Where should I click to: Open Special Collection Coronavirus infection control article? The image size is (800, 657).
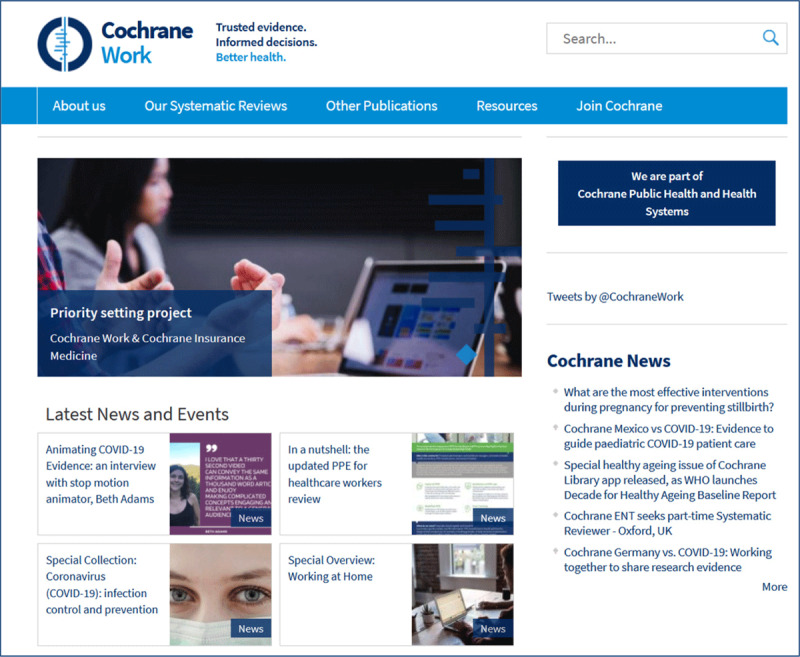coord(102,585)
